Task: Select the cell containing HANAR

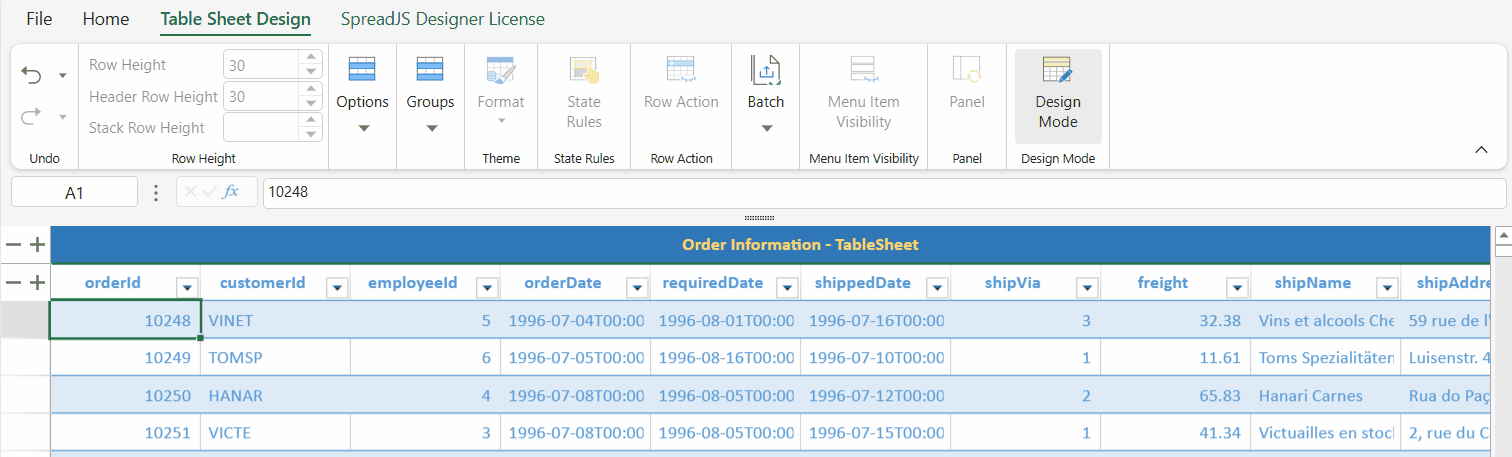Action: (x=276, y=396)
